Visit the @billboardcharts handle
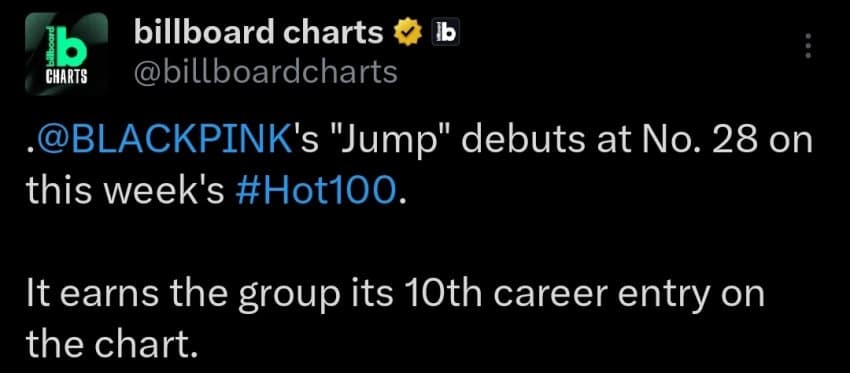Screen dimensions: 850x373 265,71
